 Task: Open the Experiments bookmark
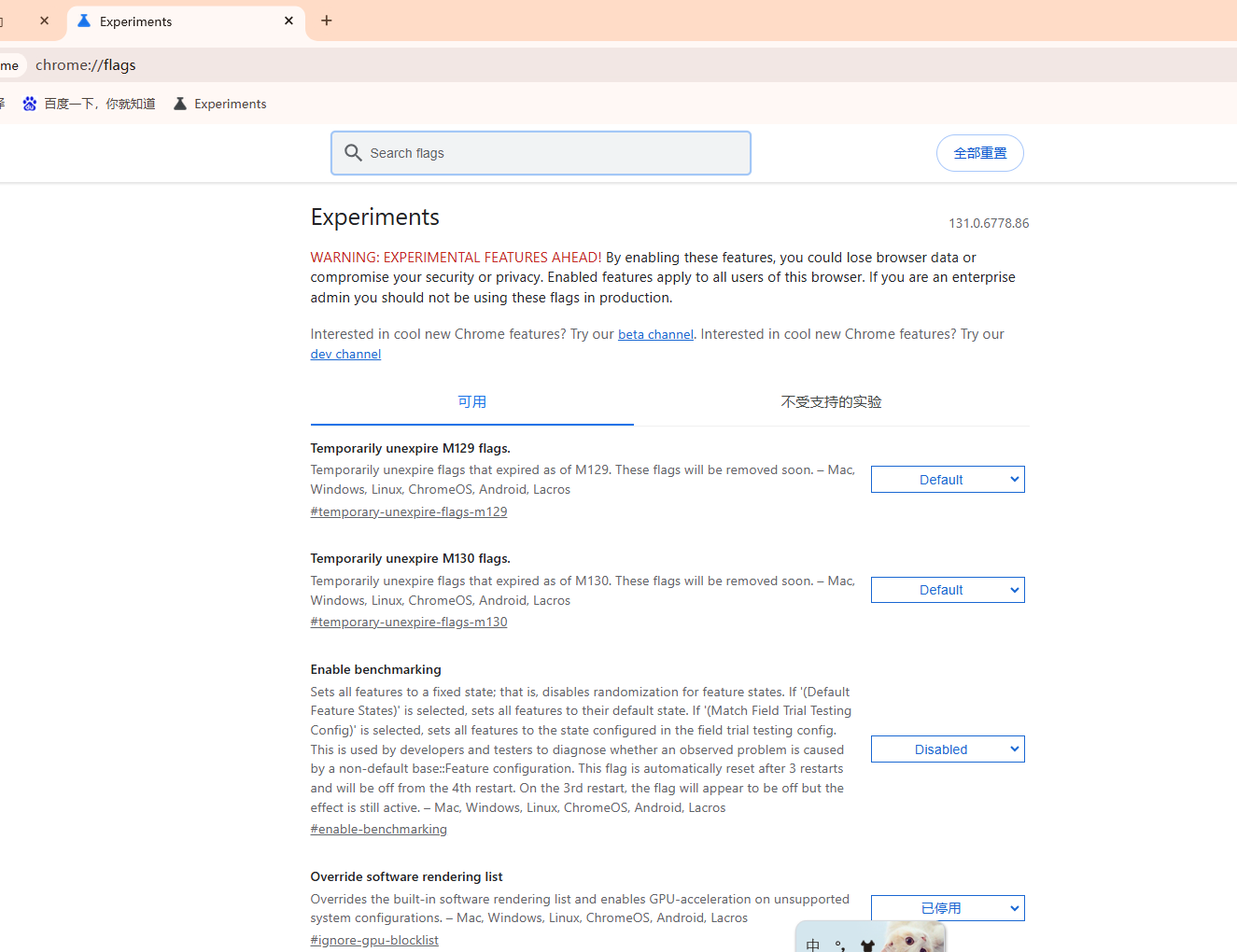tap(220, 104)
